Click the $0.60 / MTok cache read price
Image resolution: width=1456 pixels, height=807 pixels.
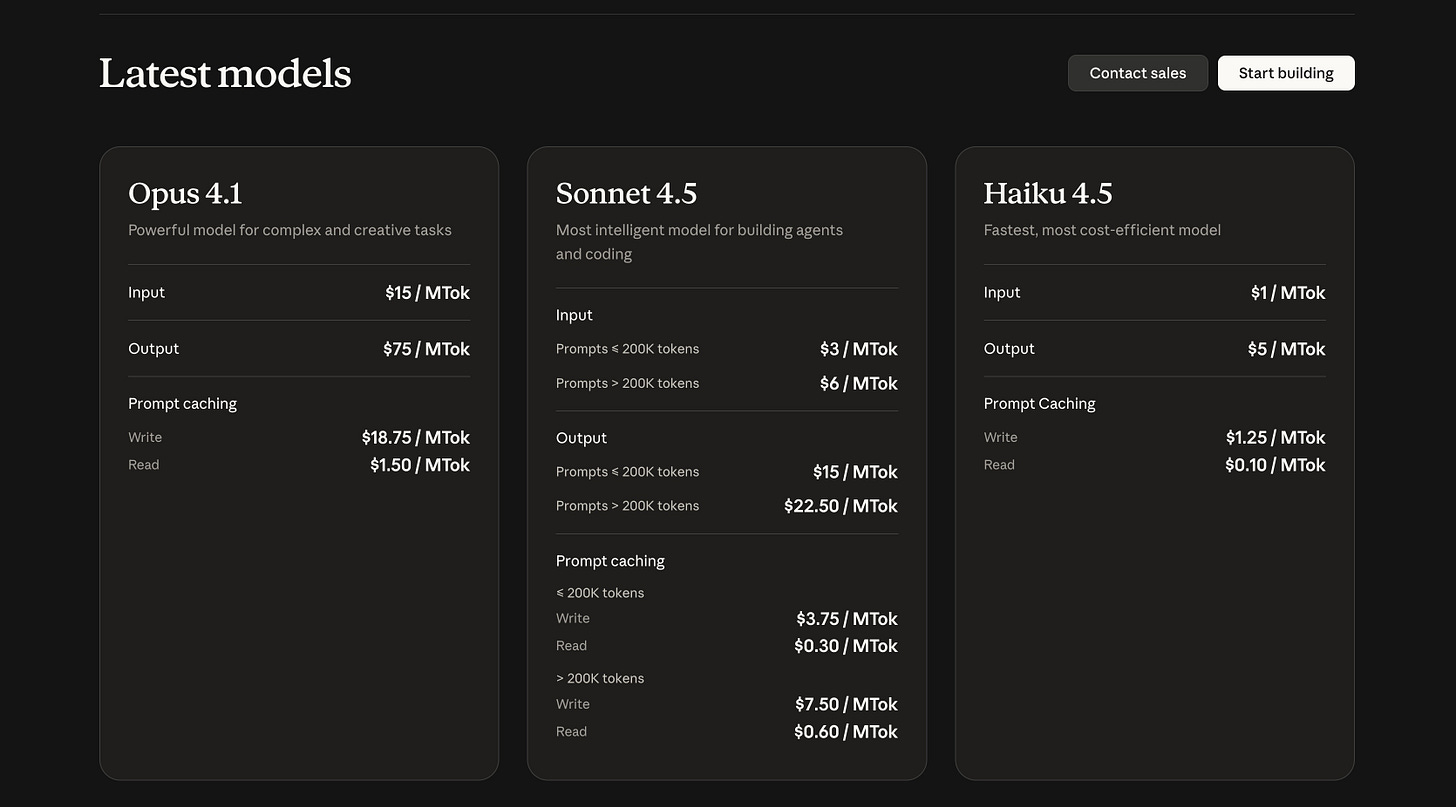click(x=846, y=732)
